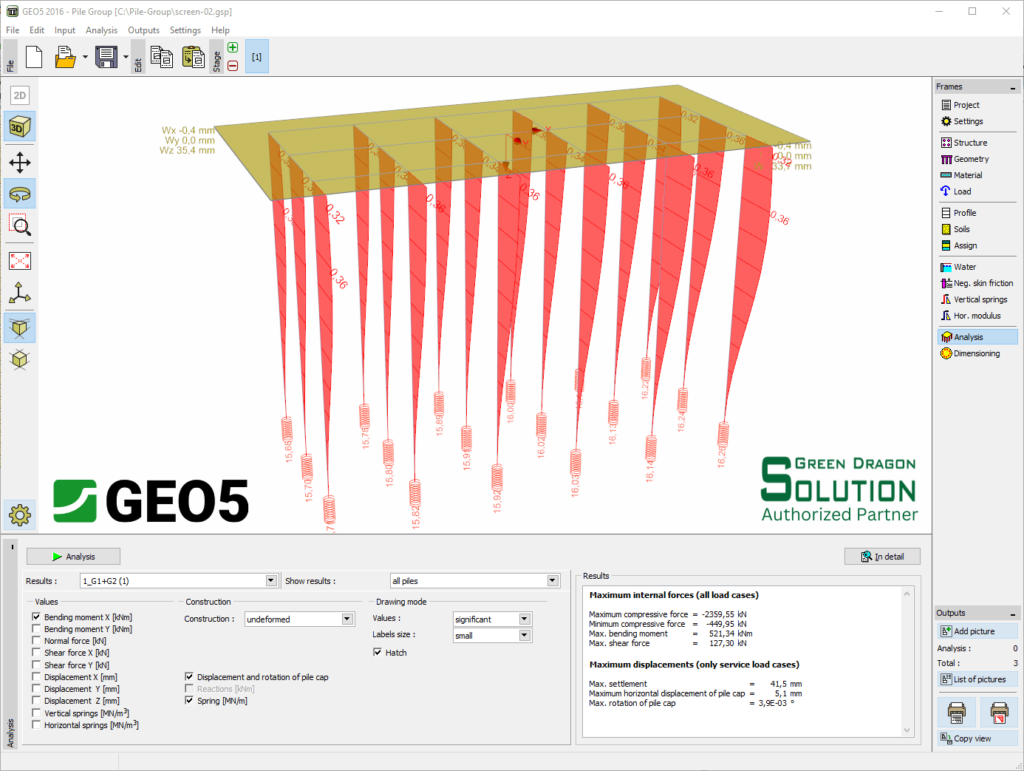Click the fit-to-view extents icon

pos(20,261)
